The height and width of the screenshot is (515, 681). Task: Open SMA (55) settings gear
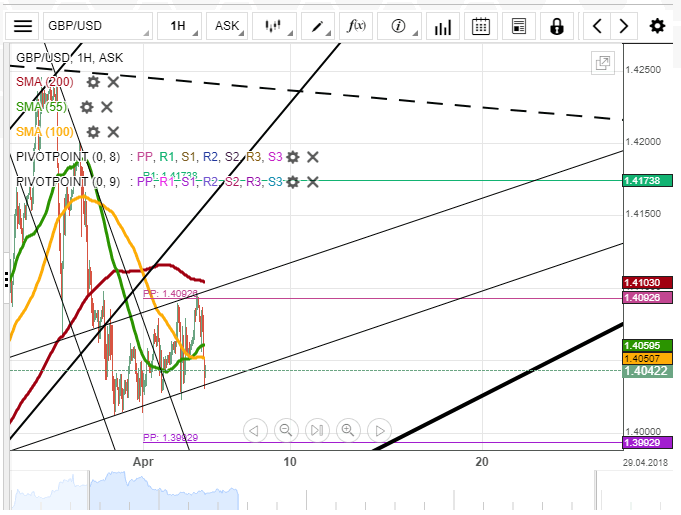point(86,107)
